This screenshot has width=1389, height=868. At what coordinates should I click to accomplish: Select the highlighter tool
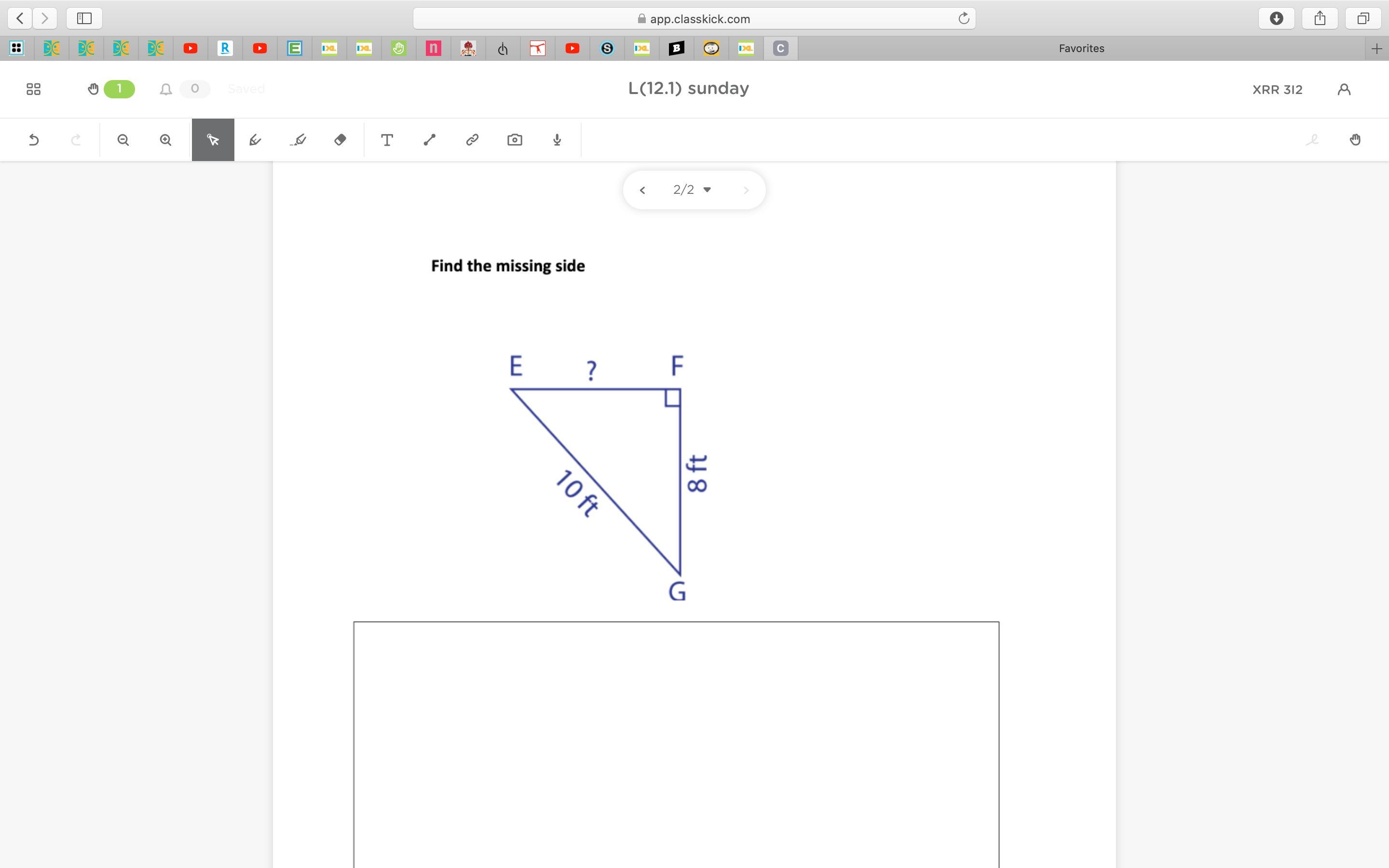coord(298,140)
